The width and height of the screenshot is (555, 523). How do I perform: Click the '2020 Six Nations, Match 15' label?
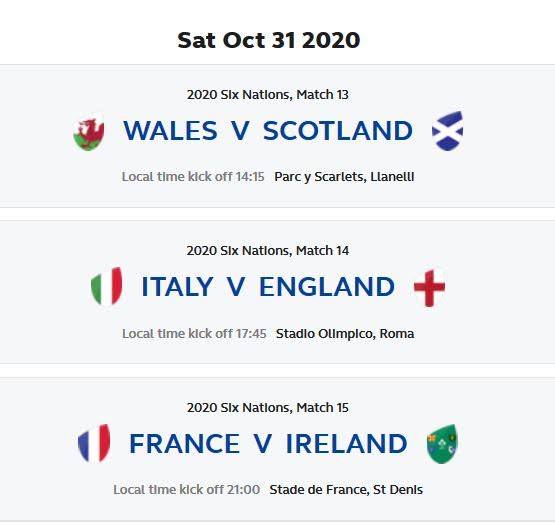coord(268,408)
